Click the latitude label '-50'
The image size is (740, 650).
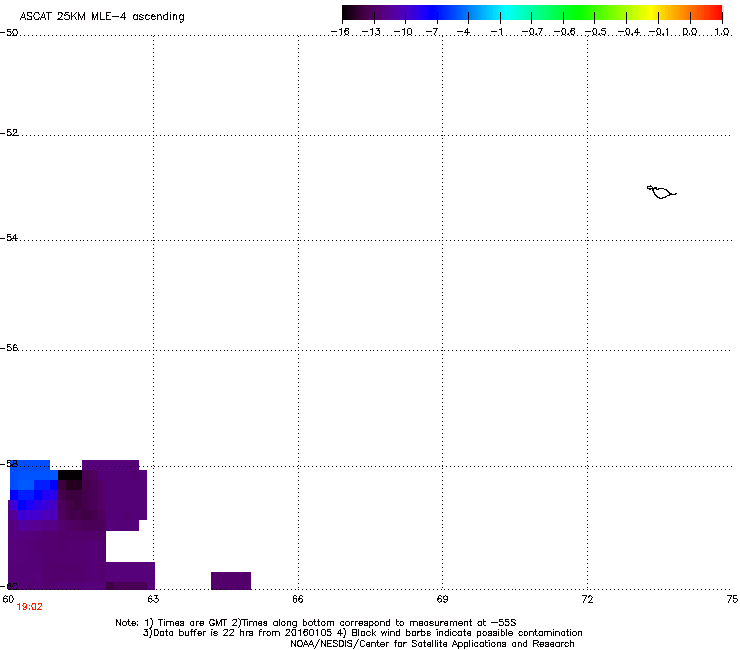click(x=9, y=33)
